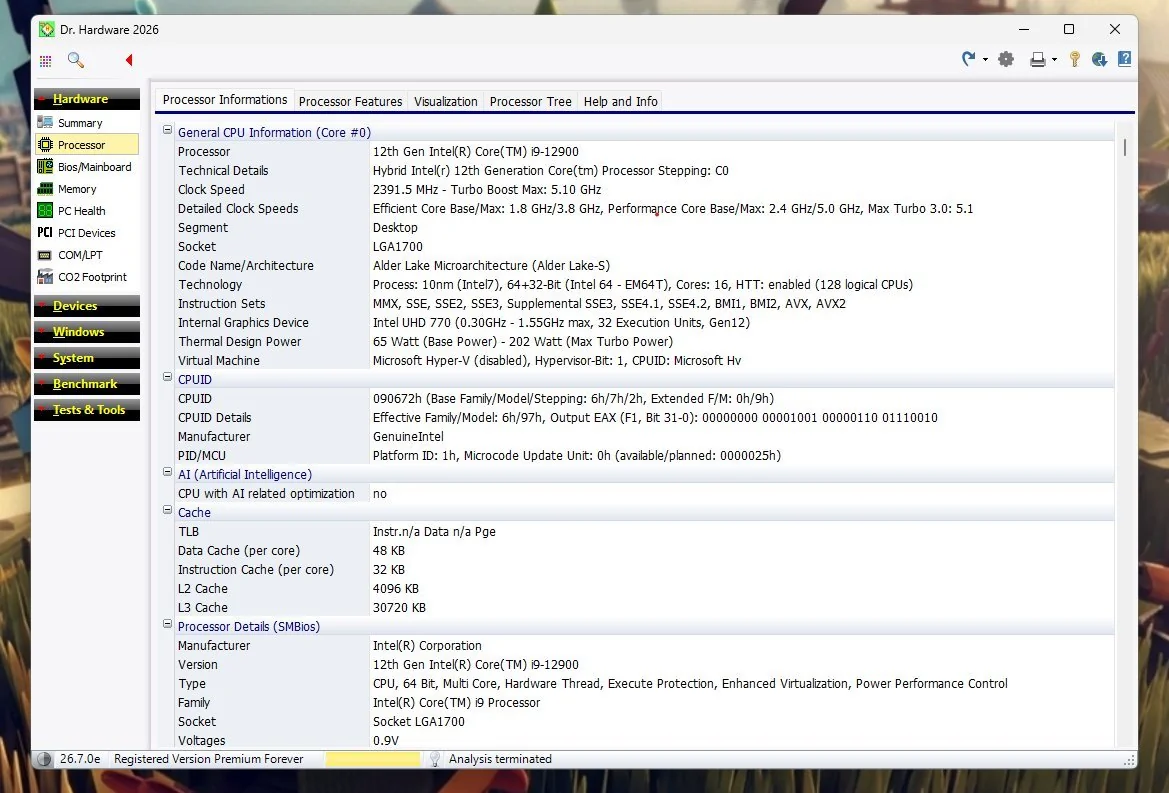1169x793 pixels.
Task: Click the '30720 KB' cache value
Action: tap(399, 607)
